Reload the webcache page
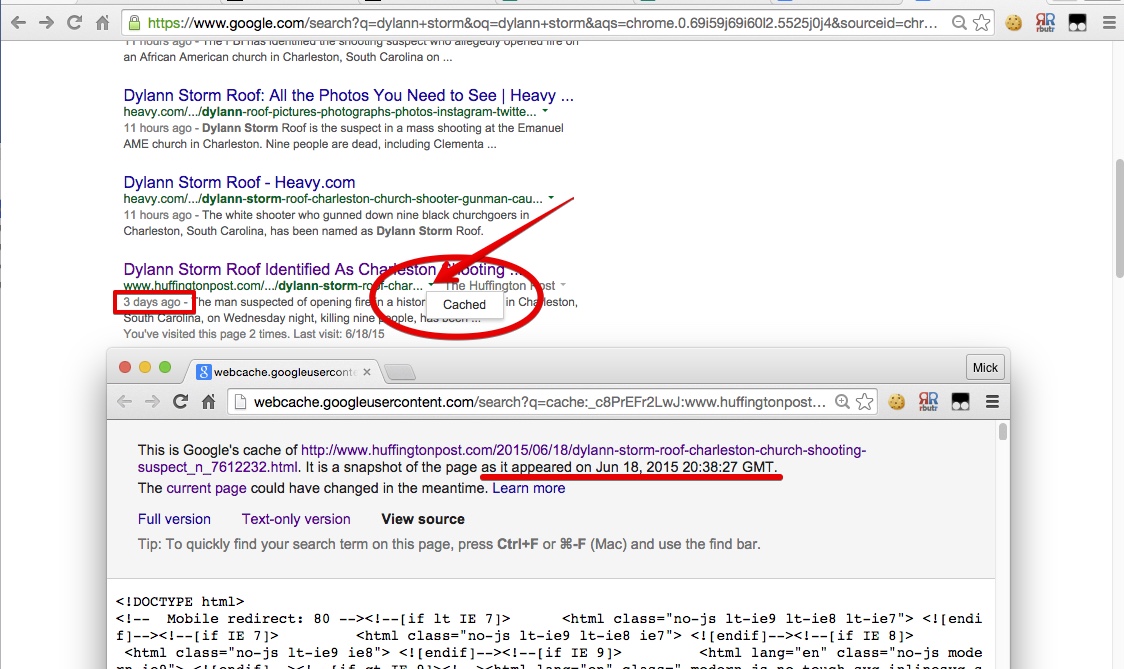Image resolution: width=1124 pixels, height=669 pixels. click(x=180, y=402)
